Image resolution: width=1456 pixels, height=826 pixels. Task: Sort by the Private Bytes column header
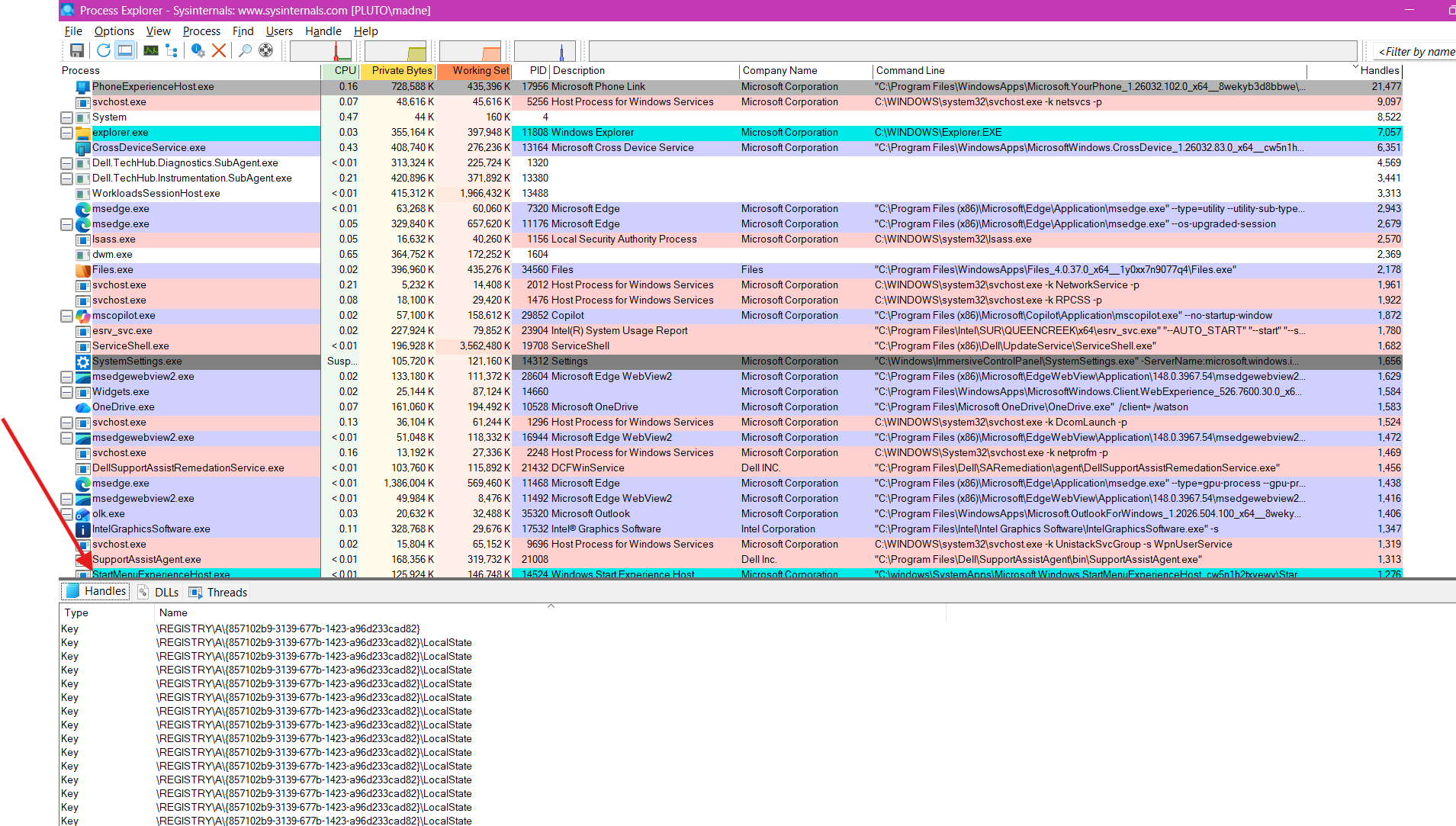point(397,71)
